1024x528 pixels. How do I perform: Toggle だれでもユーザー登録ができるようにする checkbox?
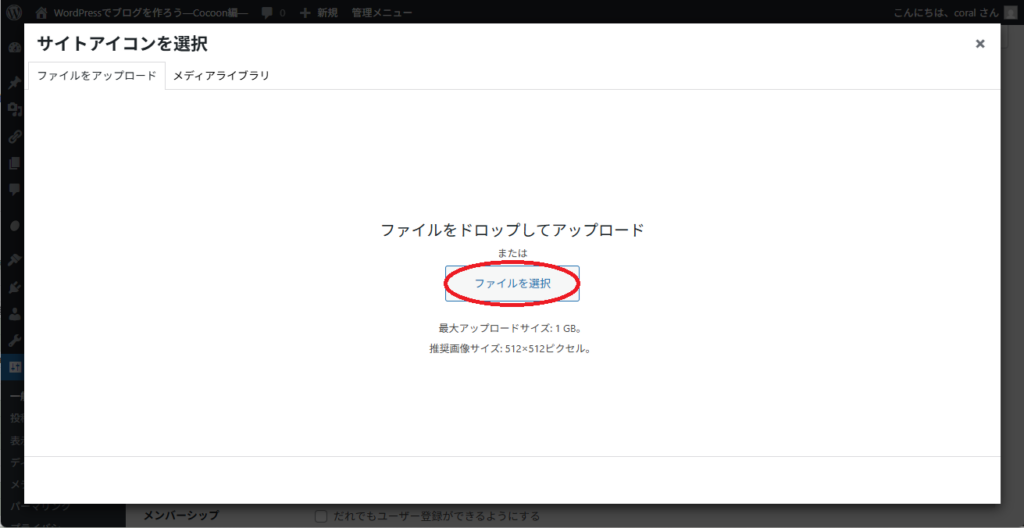(x=321, y=516)
